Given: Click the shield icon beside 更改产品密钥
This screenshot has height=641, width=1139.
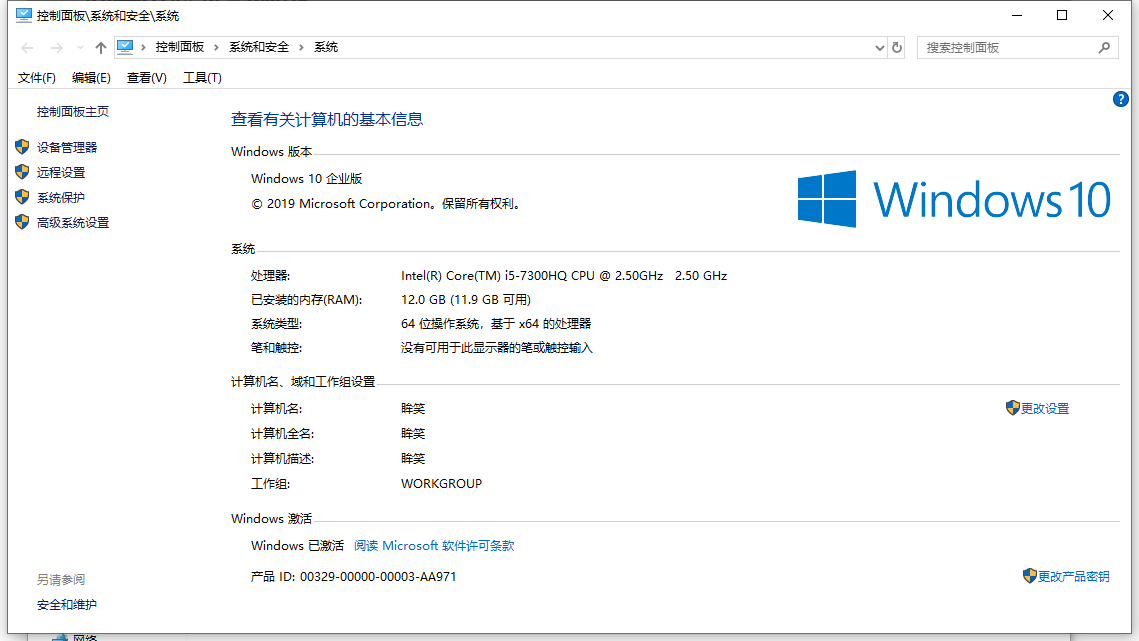Looking at the screenshot, I should 1029,576.
